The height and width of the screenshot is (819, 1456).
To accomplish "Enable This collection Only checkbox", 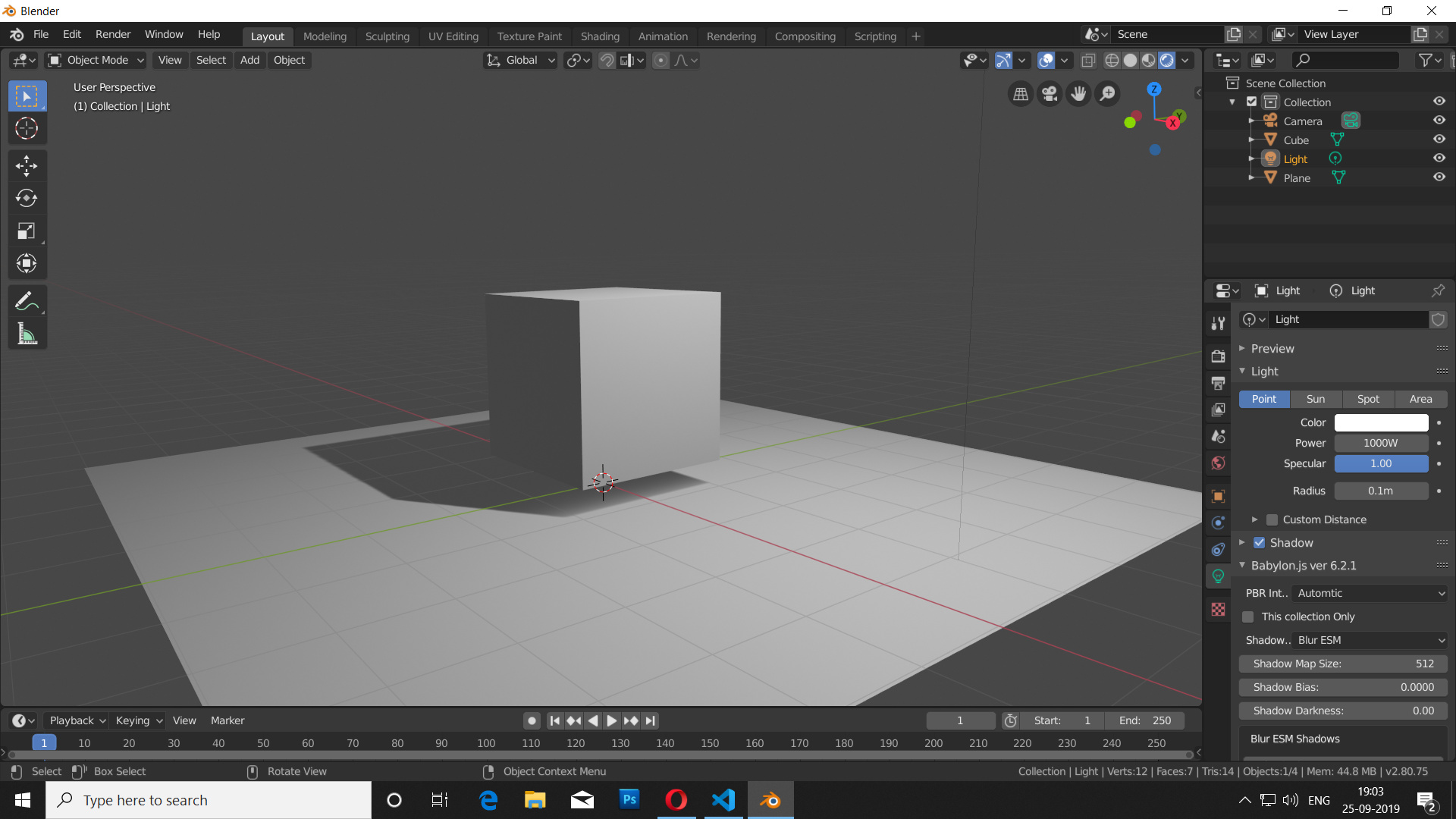I will click(1248, 617).
